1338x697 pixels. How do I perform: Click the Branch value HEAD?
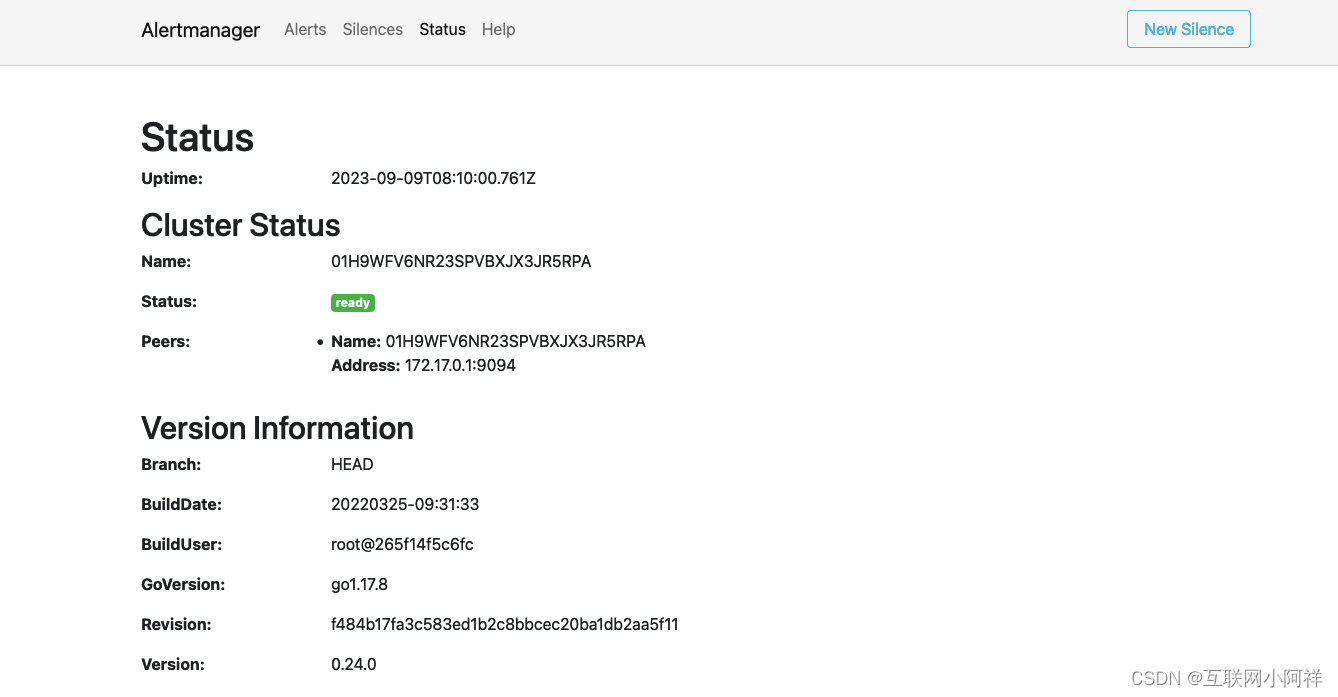(x=352, y=465)
